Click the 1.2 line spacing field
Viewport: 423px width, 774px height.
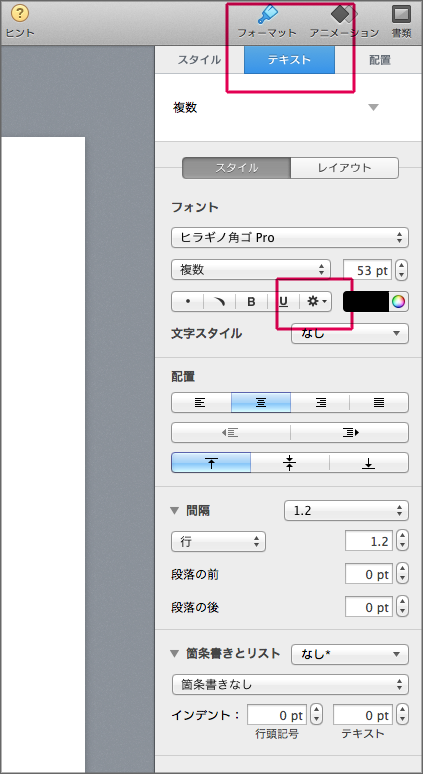(369, 541)
